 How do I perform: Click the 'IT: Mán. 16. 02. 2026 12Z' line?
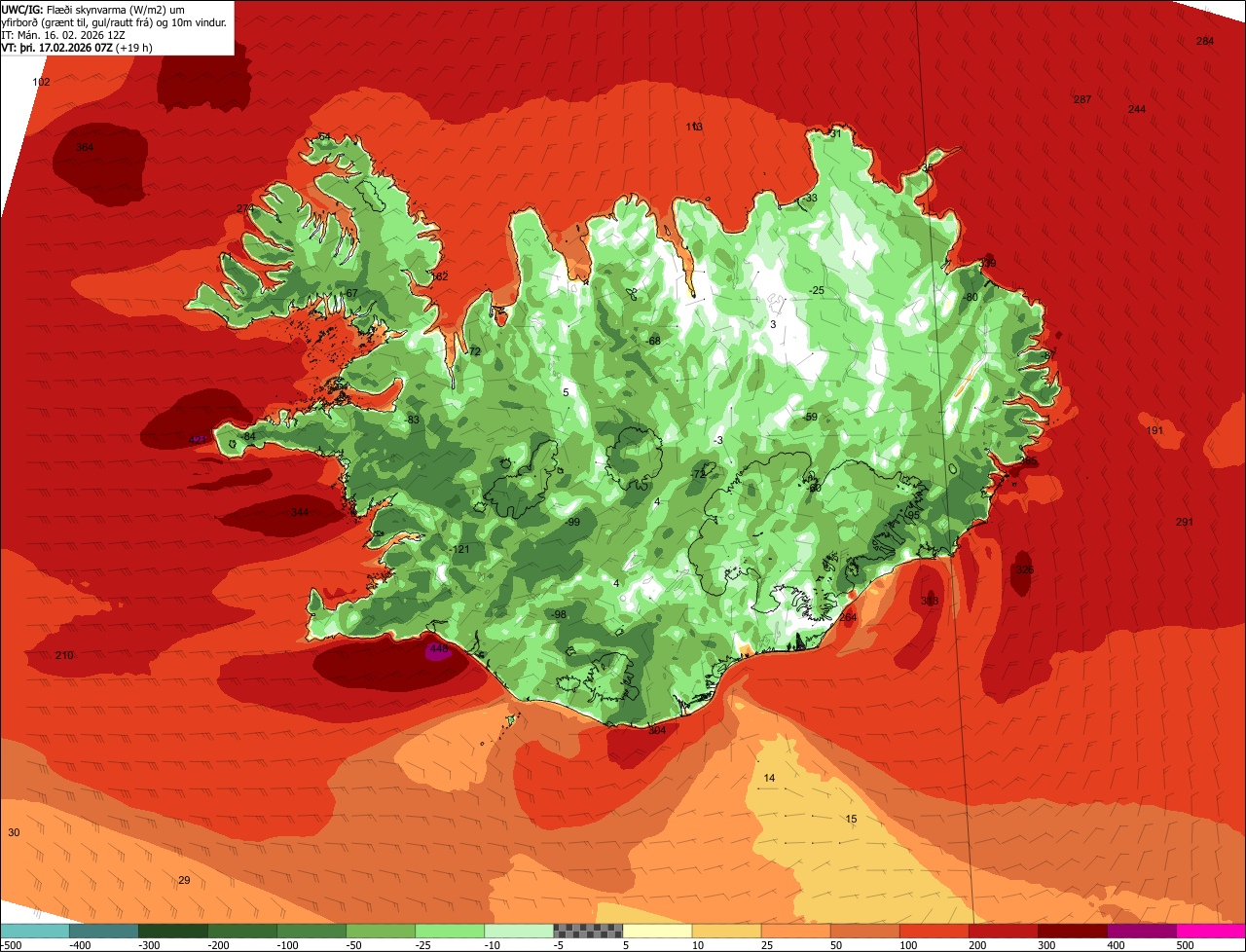(64, 35)
